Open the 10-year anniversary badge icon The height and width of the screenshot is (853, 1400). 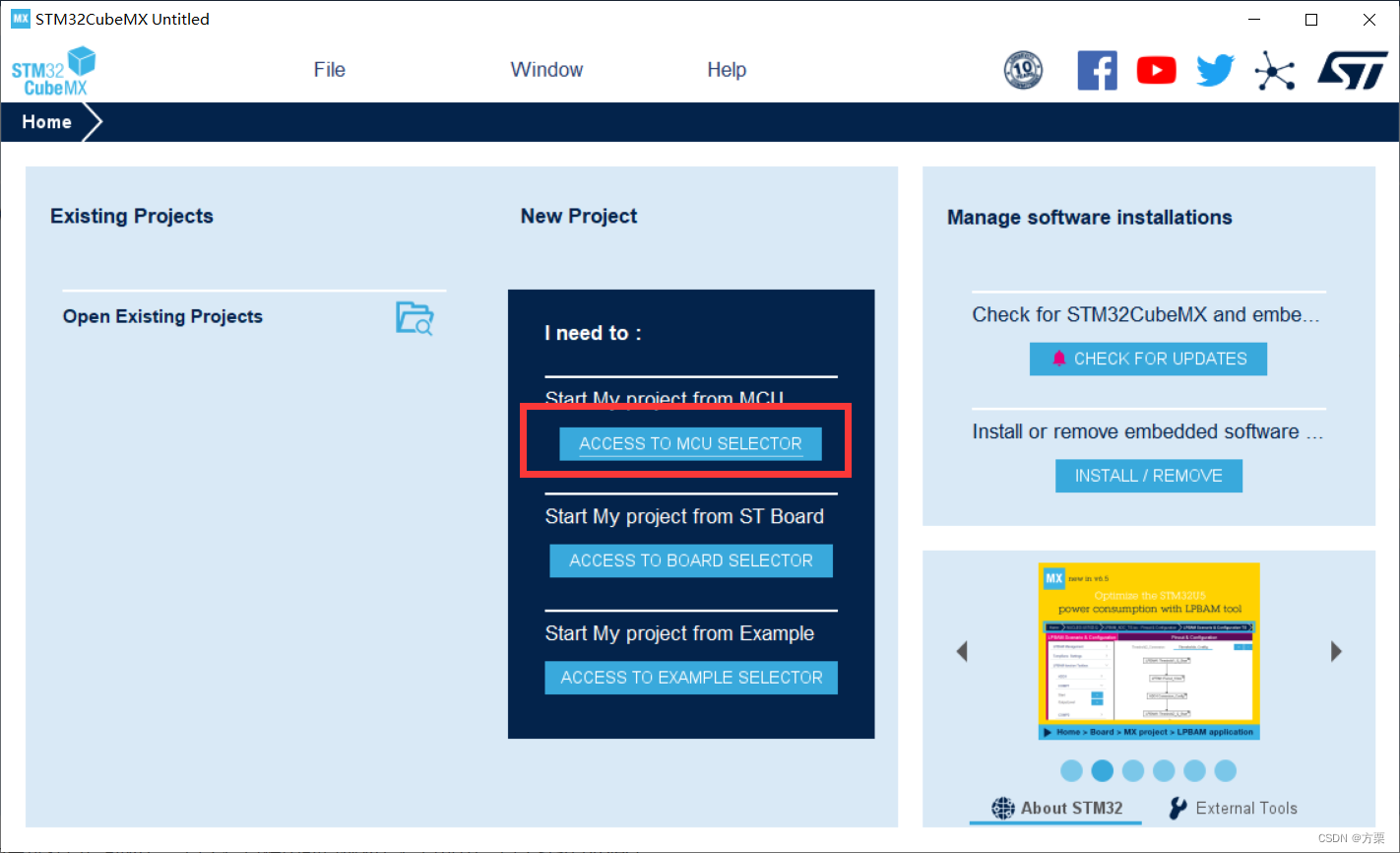1023,71
